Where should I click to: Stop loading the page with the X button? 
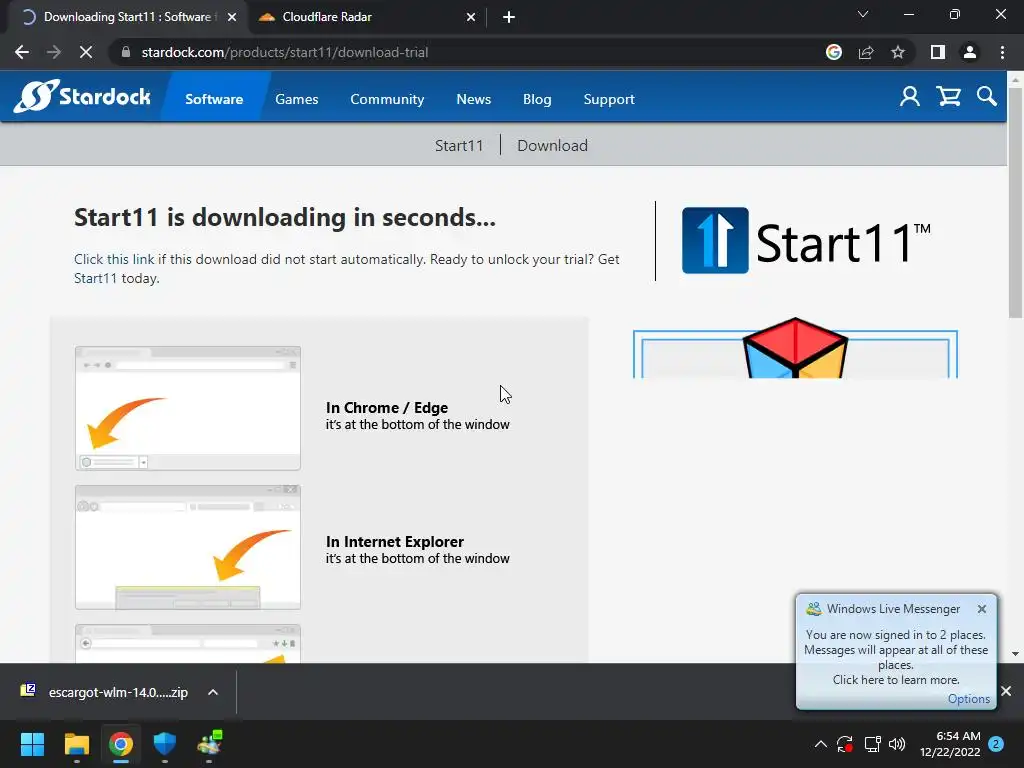pyautogui.click(x=86, y=52)
